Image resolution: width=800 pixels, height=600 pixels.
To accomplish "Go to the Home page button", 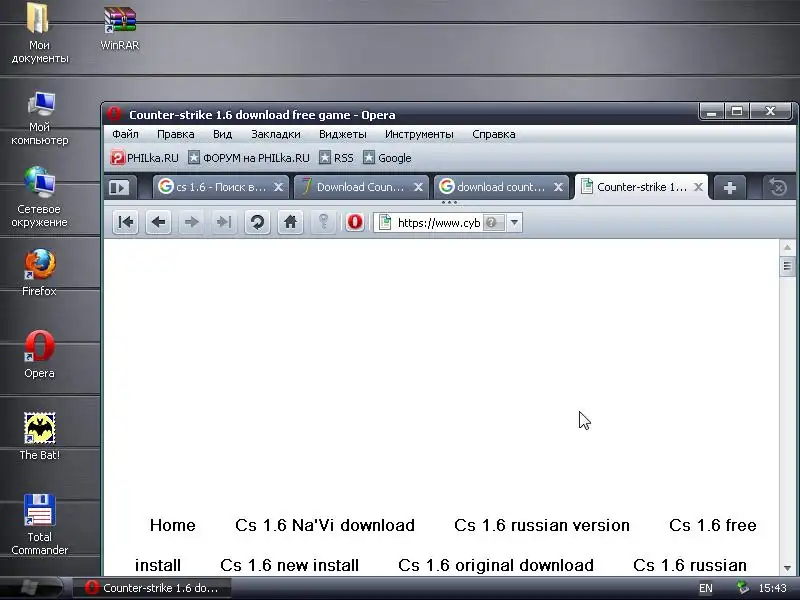I will click(290, 222).
